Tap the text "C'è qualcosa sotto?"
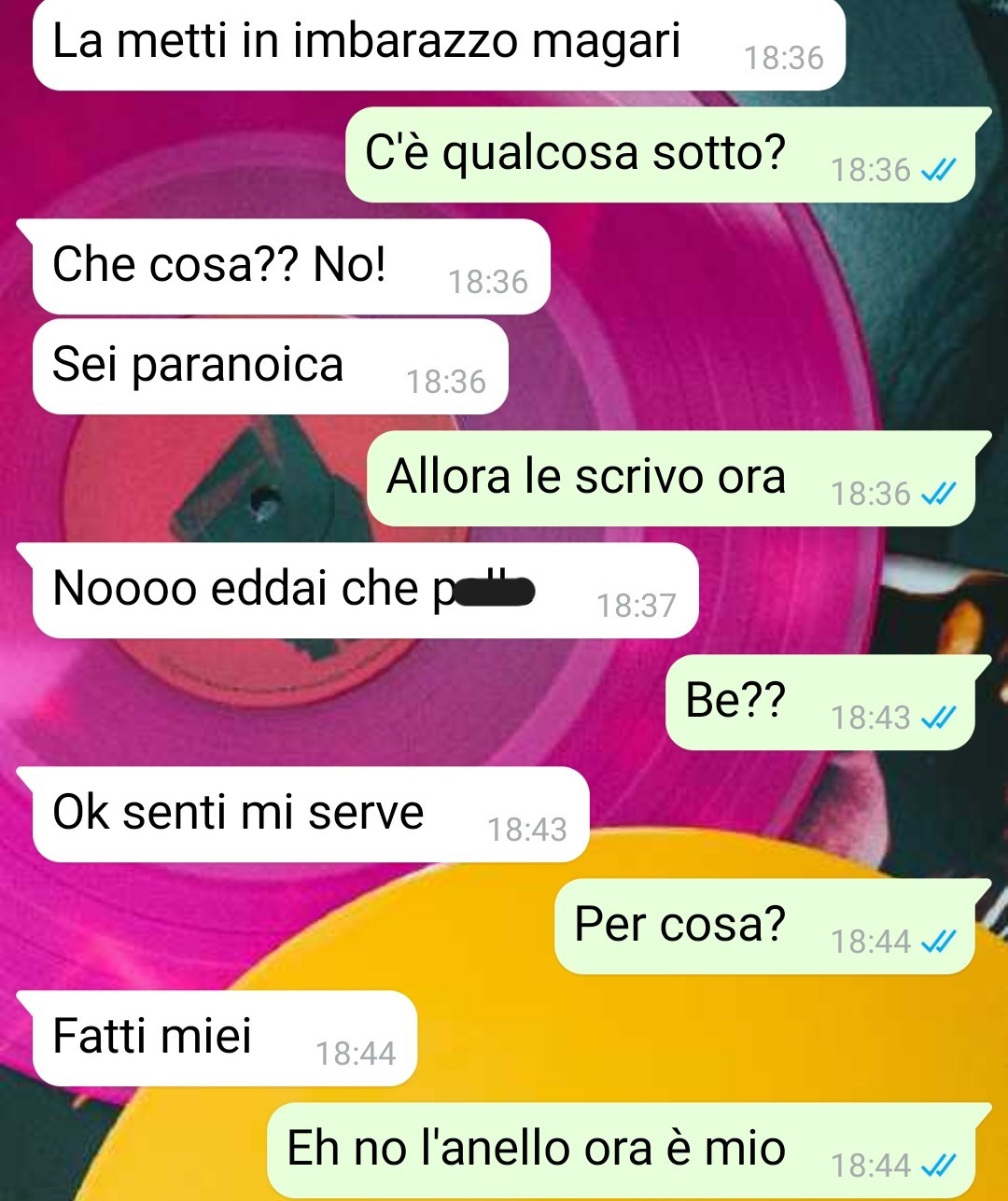Image resolution: width=1008 pixels, height=1201 pixels. 575,153
